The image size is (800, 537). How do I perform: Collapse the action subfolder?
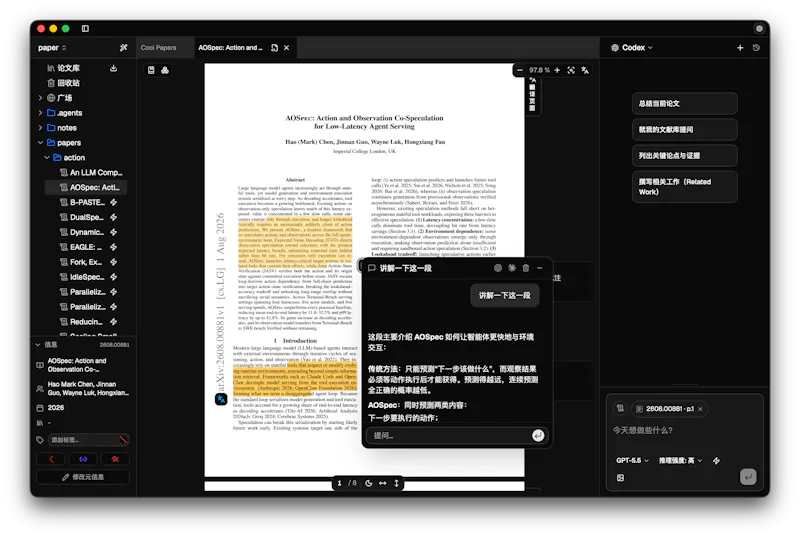click(47, 158)
